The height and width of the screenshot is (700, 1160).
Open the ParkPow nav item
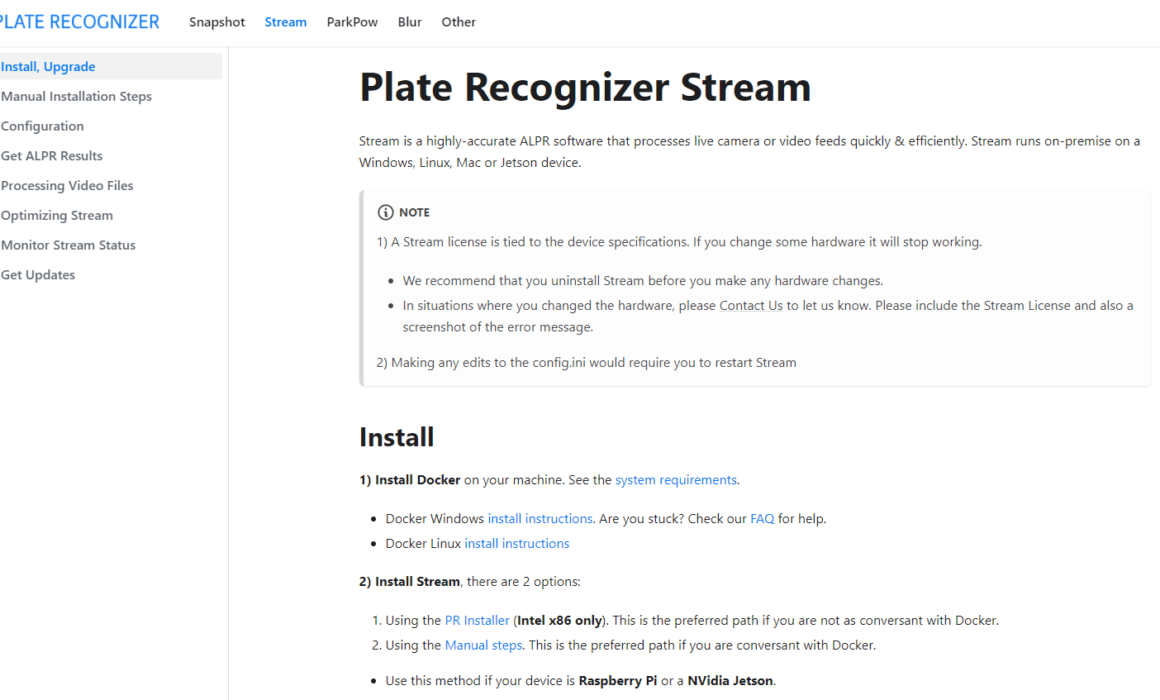[352, 22]
